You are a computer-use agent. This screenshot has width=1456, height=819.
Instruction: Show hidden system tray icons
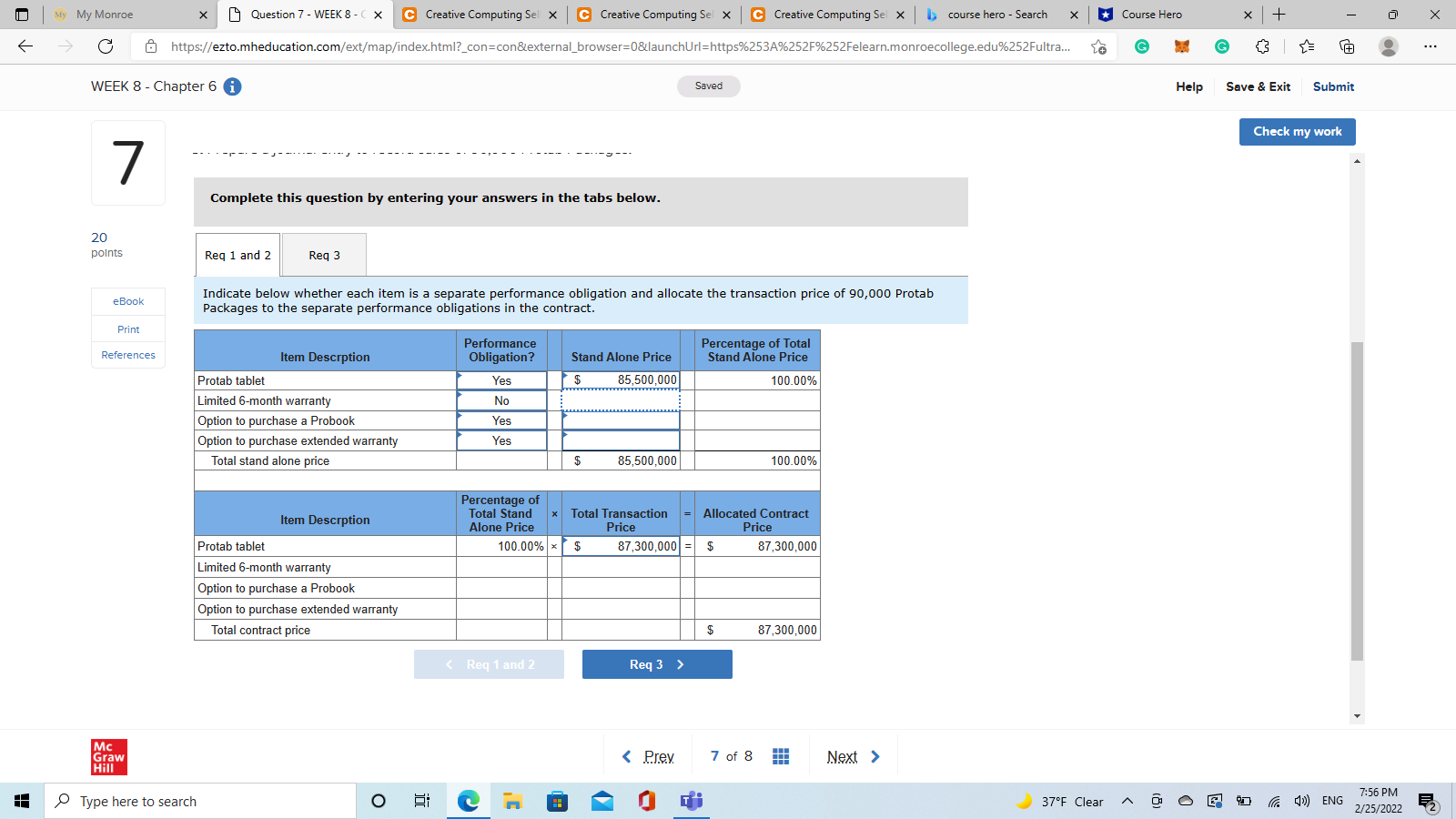(1127, 801)
